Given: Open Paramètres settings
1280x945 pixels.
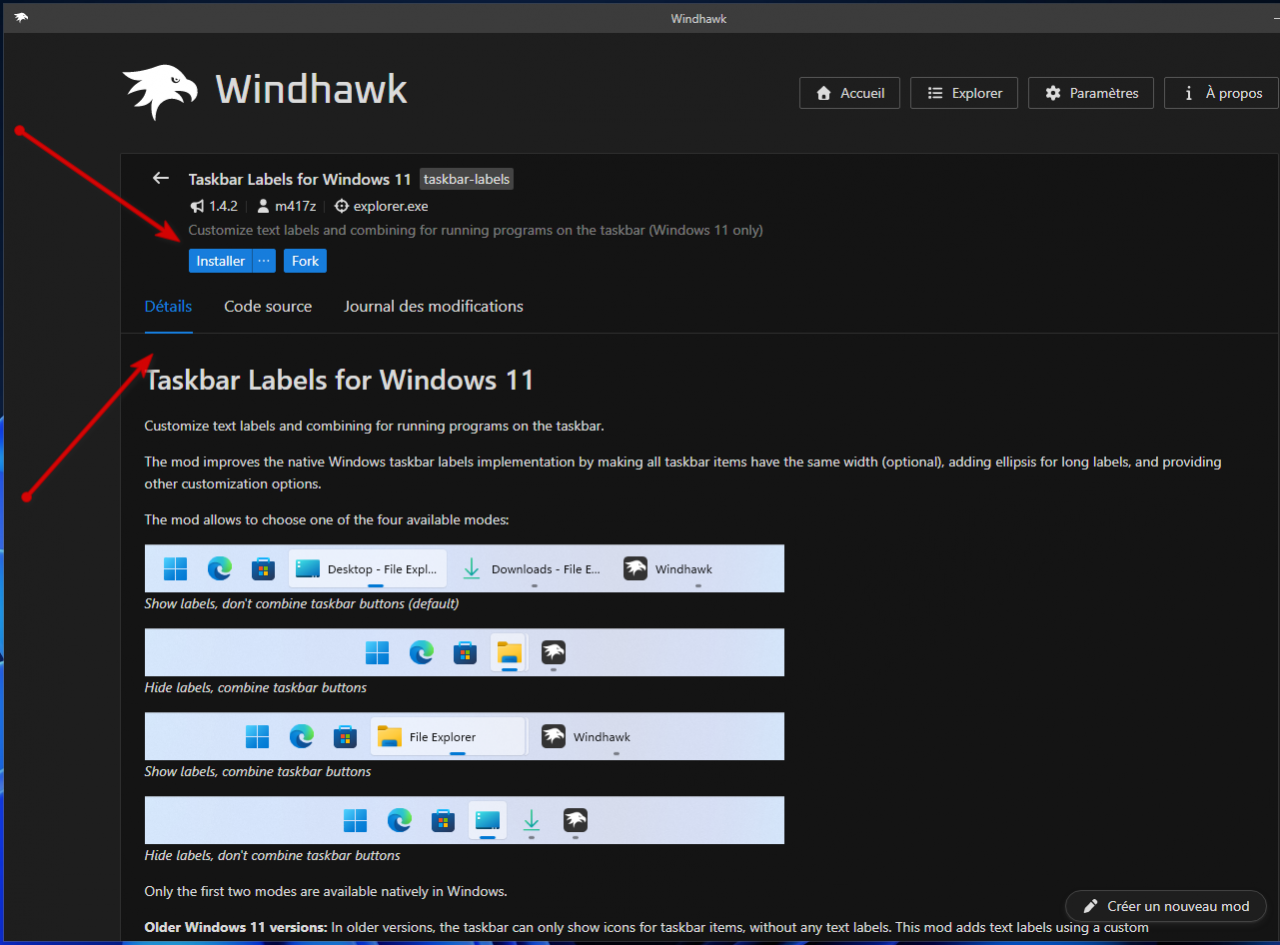Looking at the screenshot, I should pyautogui.click(x=1090, y=93).
